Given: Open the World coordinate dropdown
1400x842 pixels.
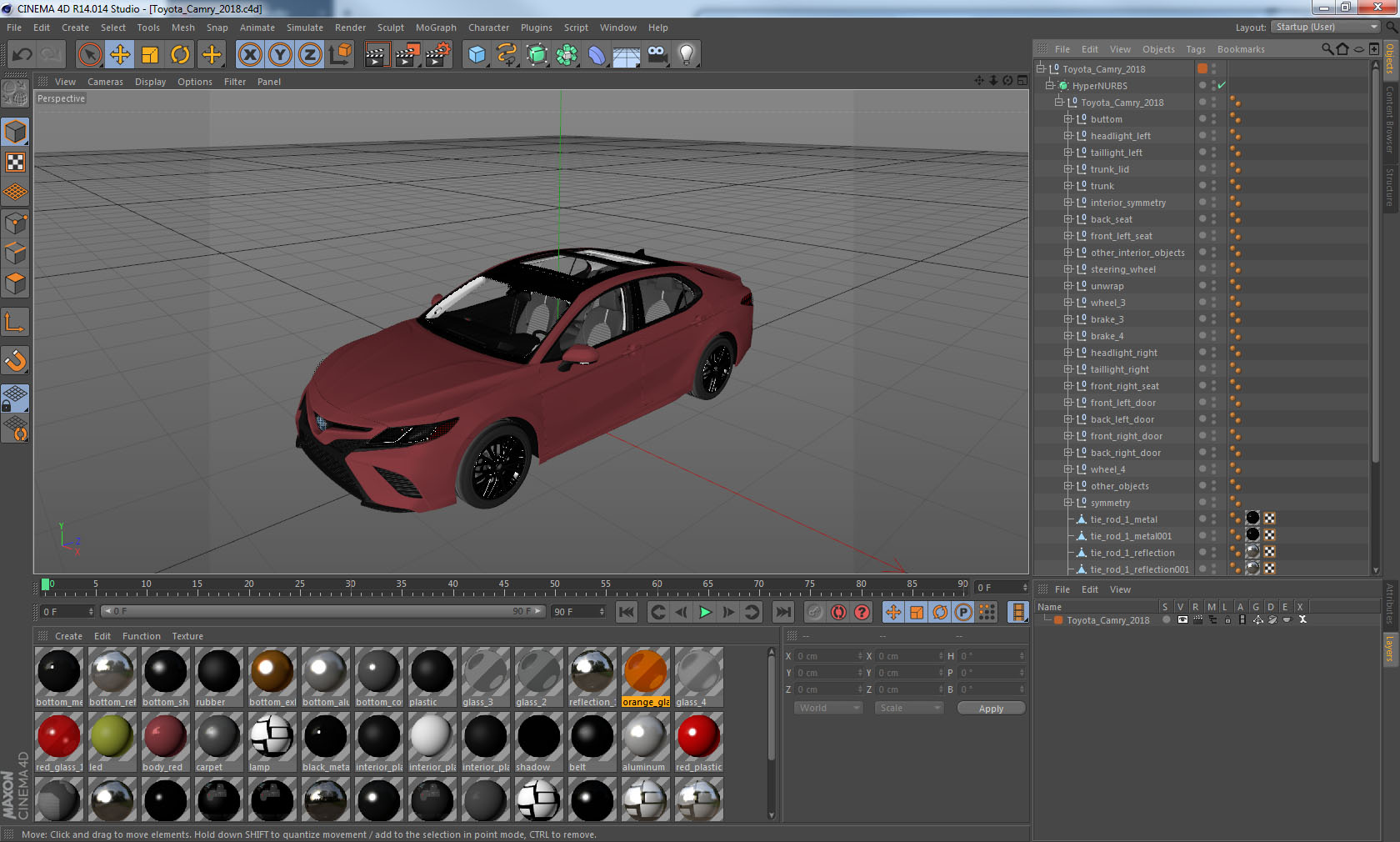Looking at the screenshot, I should pyautogui.click(x=828, y=708).
